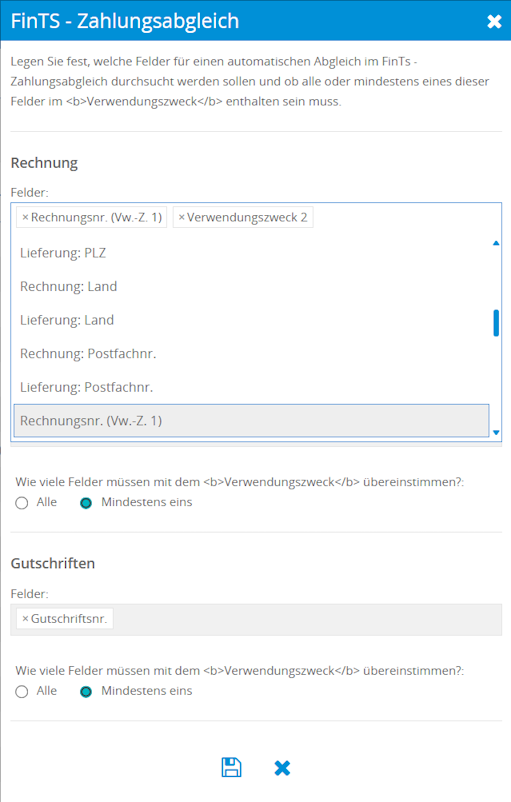Image resolution: width=511 pixels, height=802 pixels.
Task: Select Alle radio under Rechnung
Action: click(x=21, y=503)
